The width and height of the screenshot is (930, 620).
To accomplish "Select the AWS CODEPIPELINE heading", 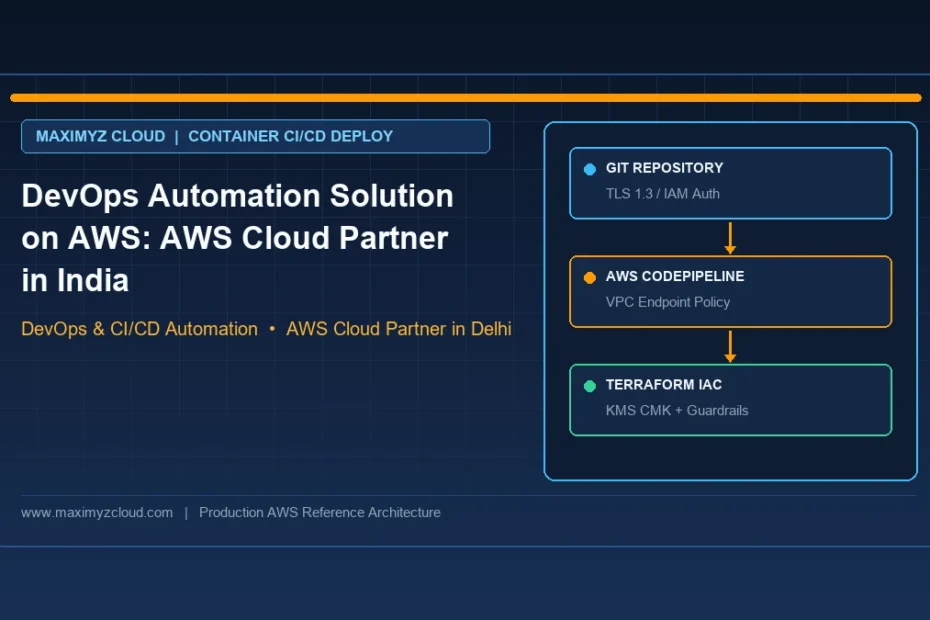I will pyautogui.click(x=675, y=276).
